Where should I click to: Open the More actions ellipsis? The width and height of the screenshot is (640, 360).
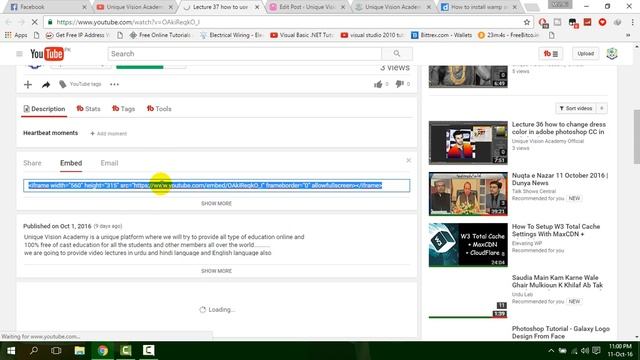(x=114, y=84)
